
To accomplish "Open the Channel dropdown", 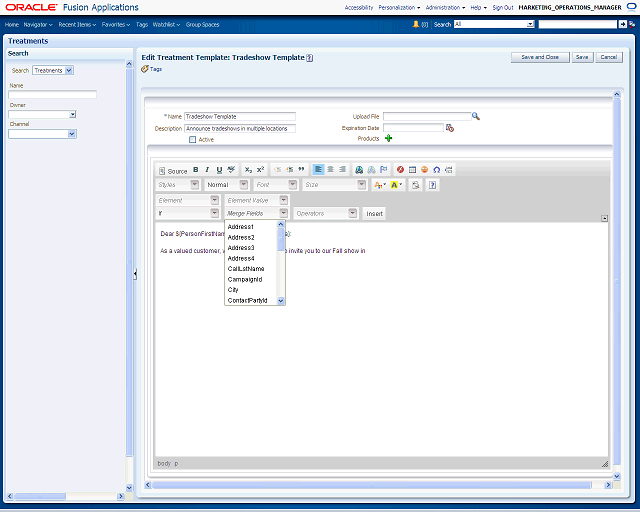I will point(72,134).
